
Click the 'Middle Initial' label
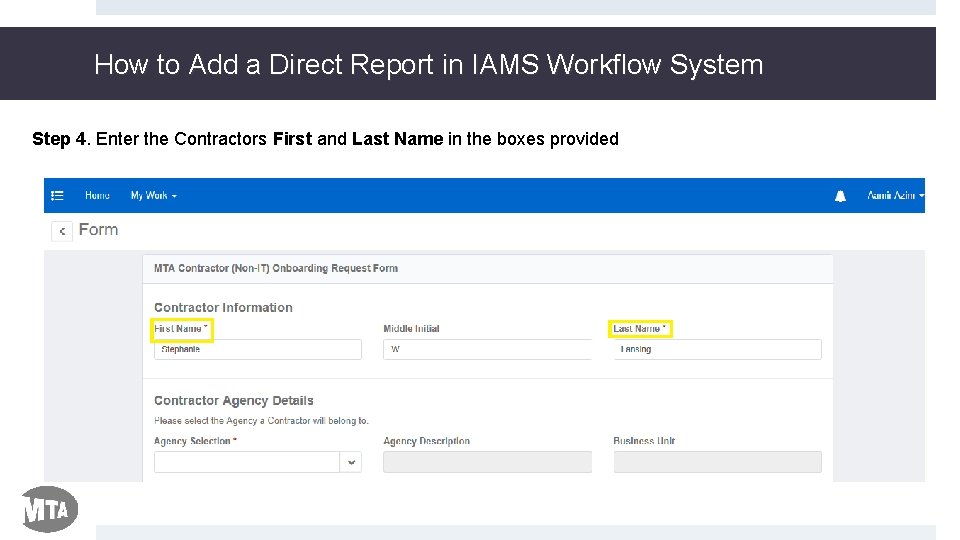[411, 329]
